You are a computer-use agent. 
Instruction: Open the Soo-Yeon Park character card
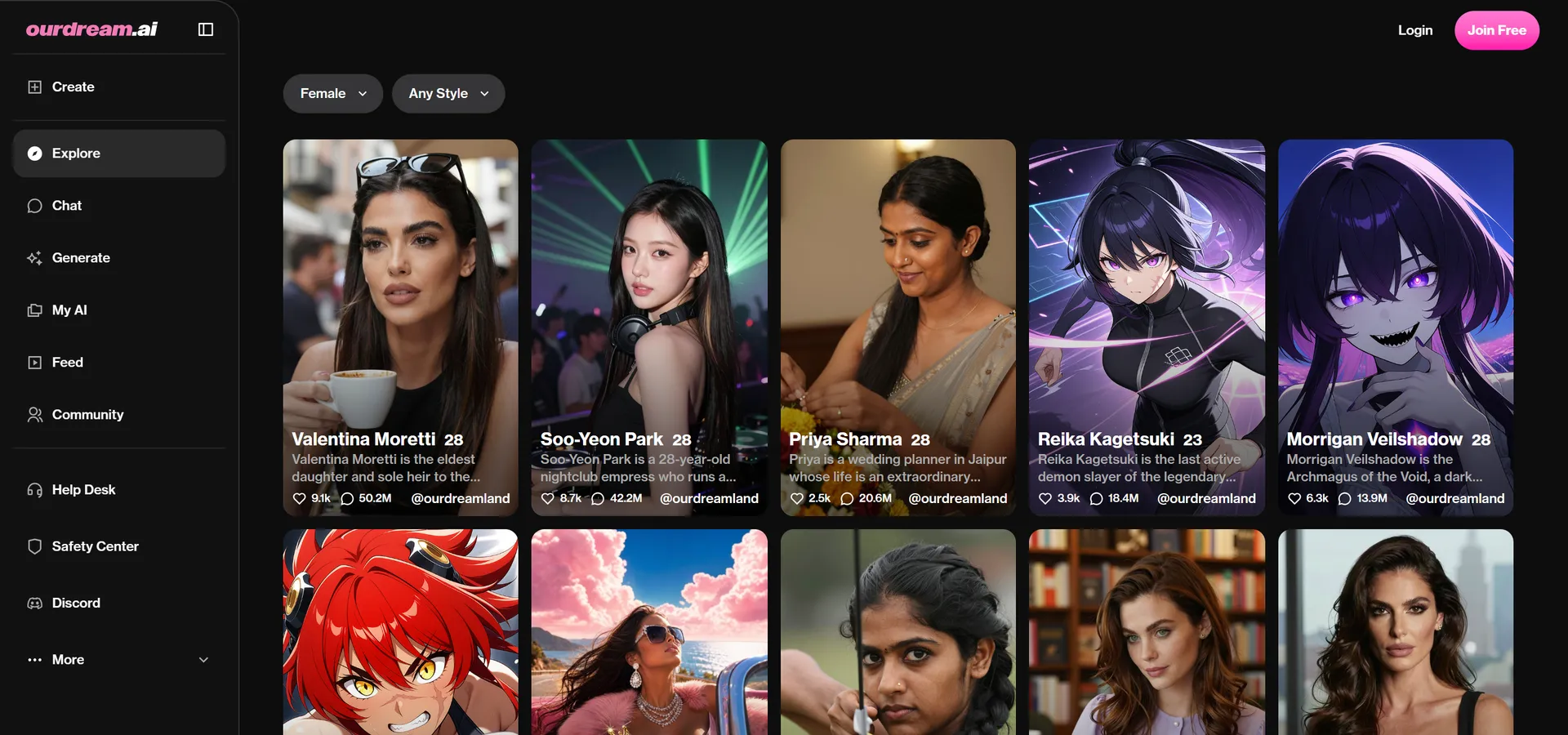click(x=649, y=327)
